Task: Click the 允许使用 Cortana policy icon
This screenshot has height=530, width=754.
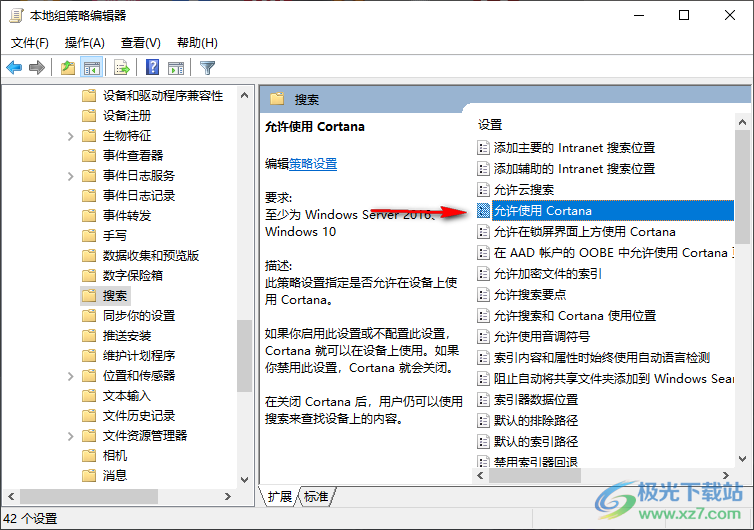Action: pyautogui.click(x=483, y=211)
